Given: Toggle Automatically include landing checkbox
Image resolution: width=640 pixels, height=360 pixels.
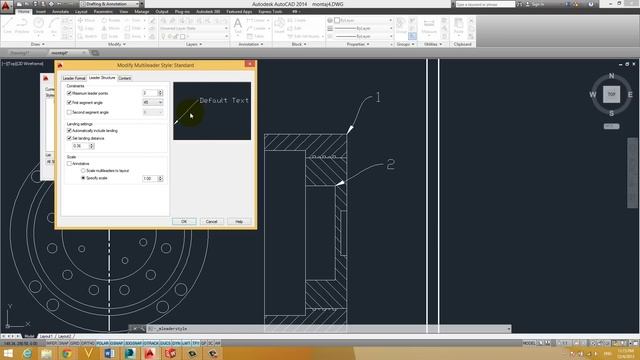Looking at the screenshot, I should [69, 131].
